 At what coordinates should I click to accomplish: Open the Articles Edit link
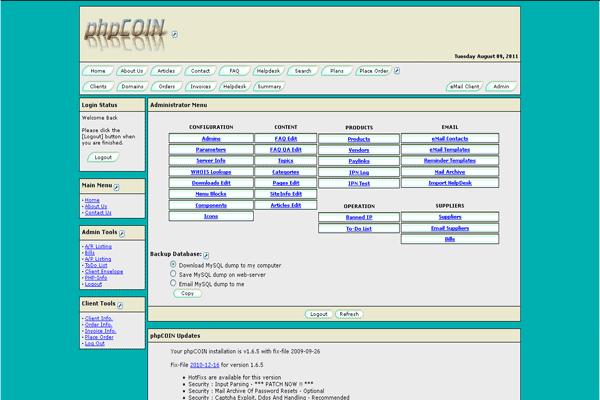click(285, 205)
